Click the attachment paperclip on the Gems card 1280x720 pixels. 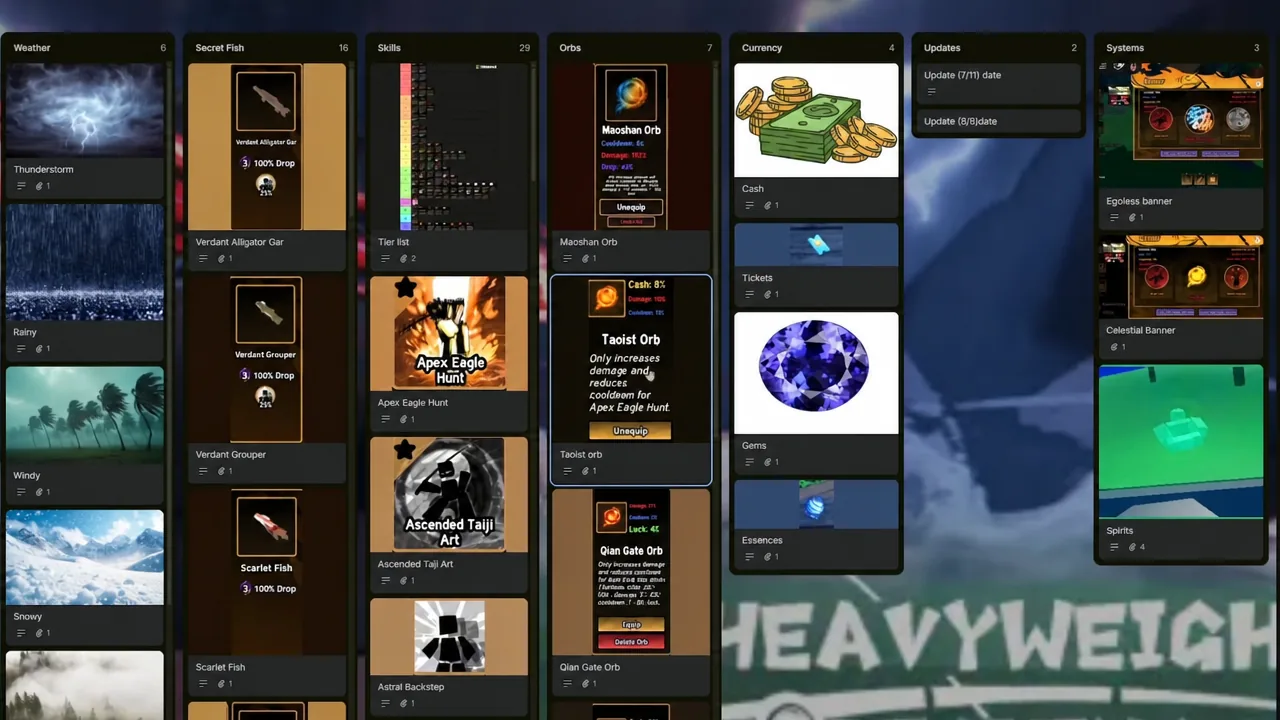click(x=770, y=462)
